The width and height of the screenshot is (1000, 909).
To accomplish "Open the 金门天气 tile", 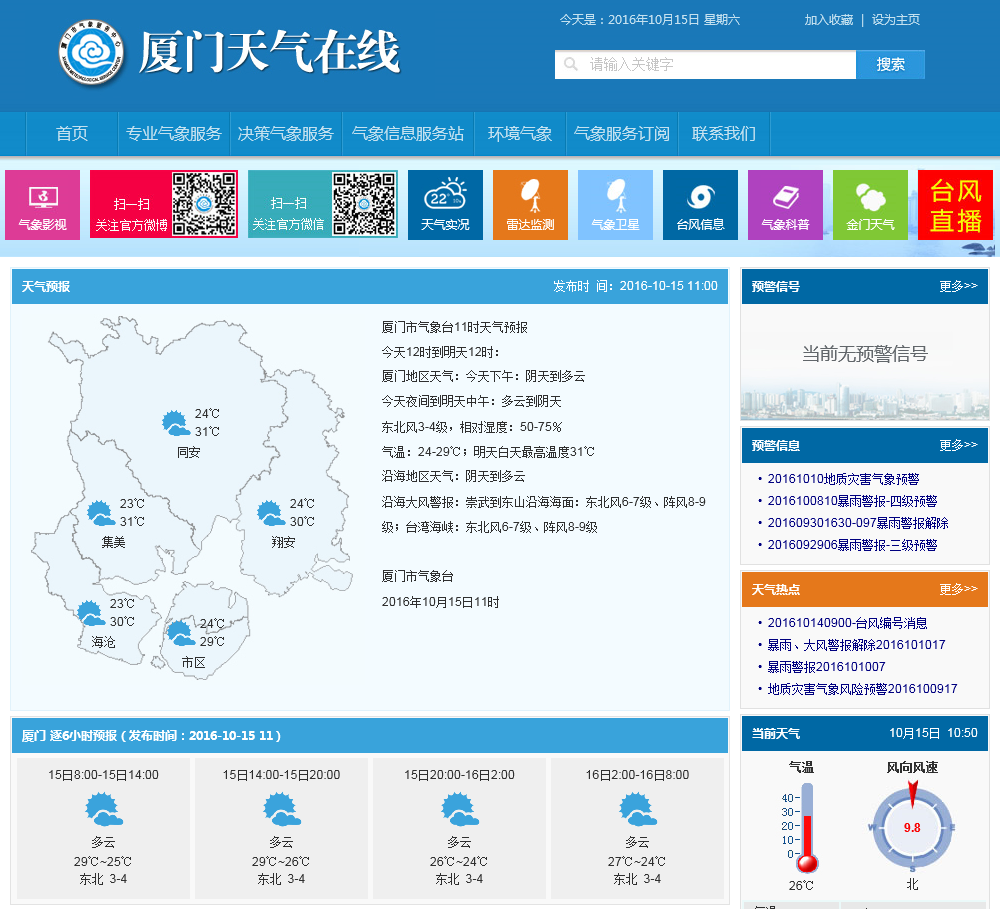I will (870, 205).
